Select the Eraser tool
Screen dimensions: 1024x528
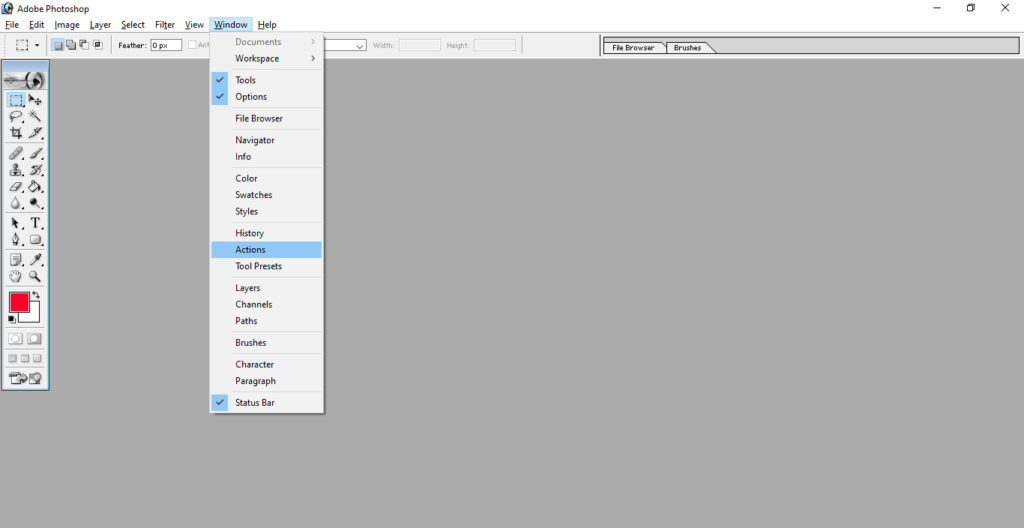click(x=16, y=186)
